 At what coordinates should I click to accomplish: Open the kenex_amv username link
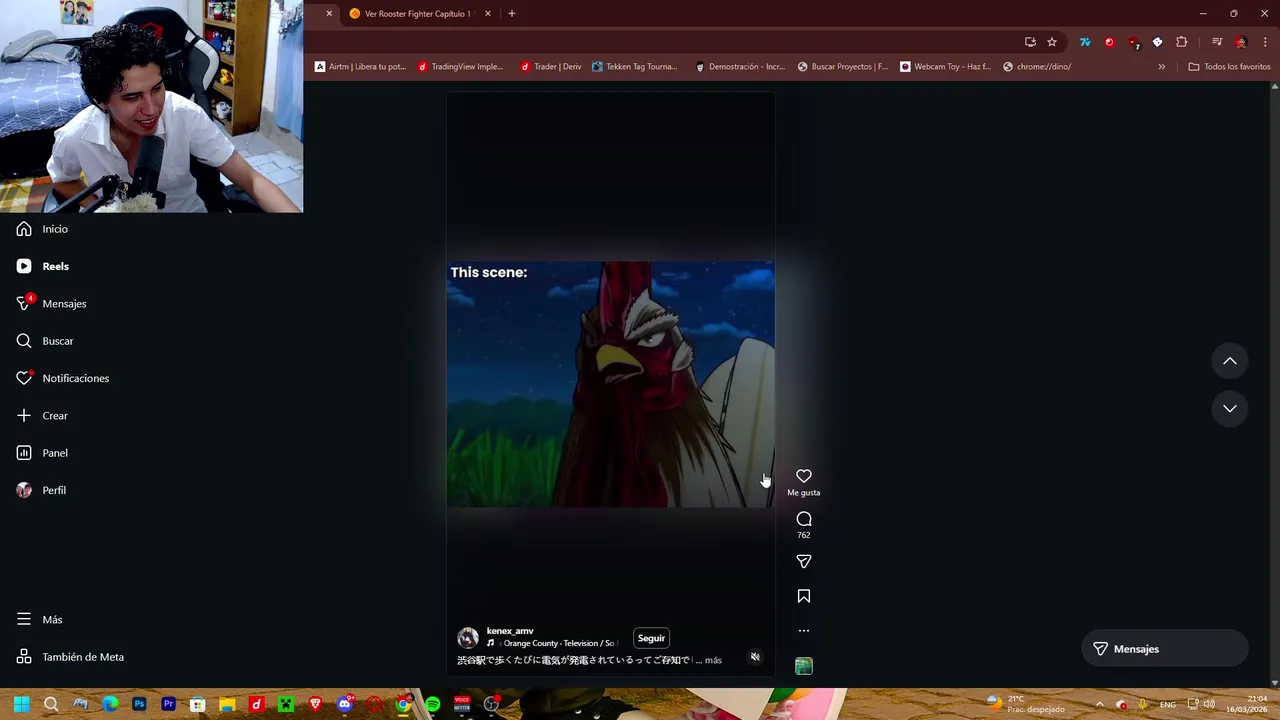pos(510,631)
